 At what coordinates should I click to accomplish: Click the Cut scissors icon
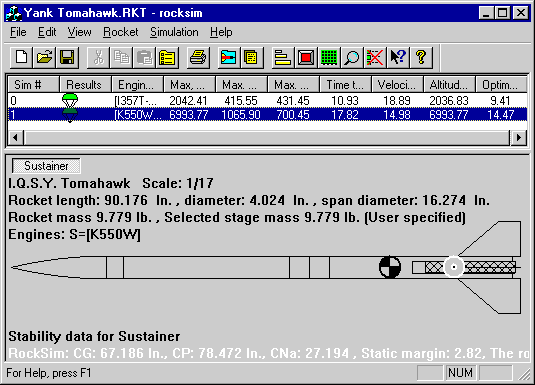click(98, 57)
